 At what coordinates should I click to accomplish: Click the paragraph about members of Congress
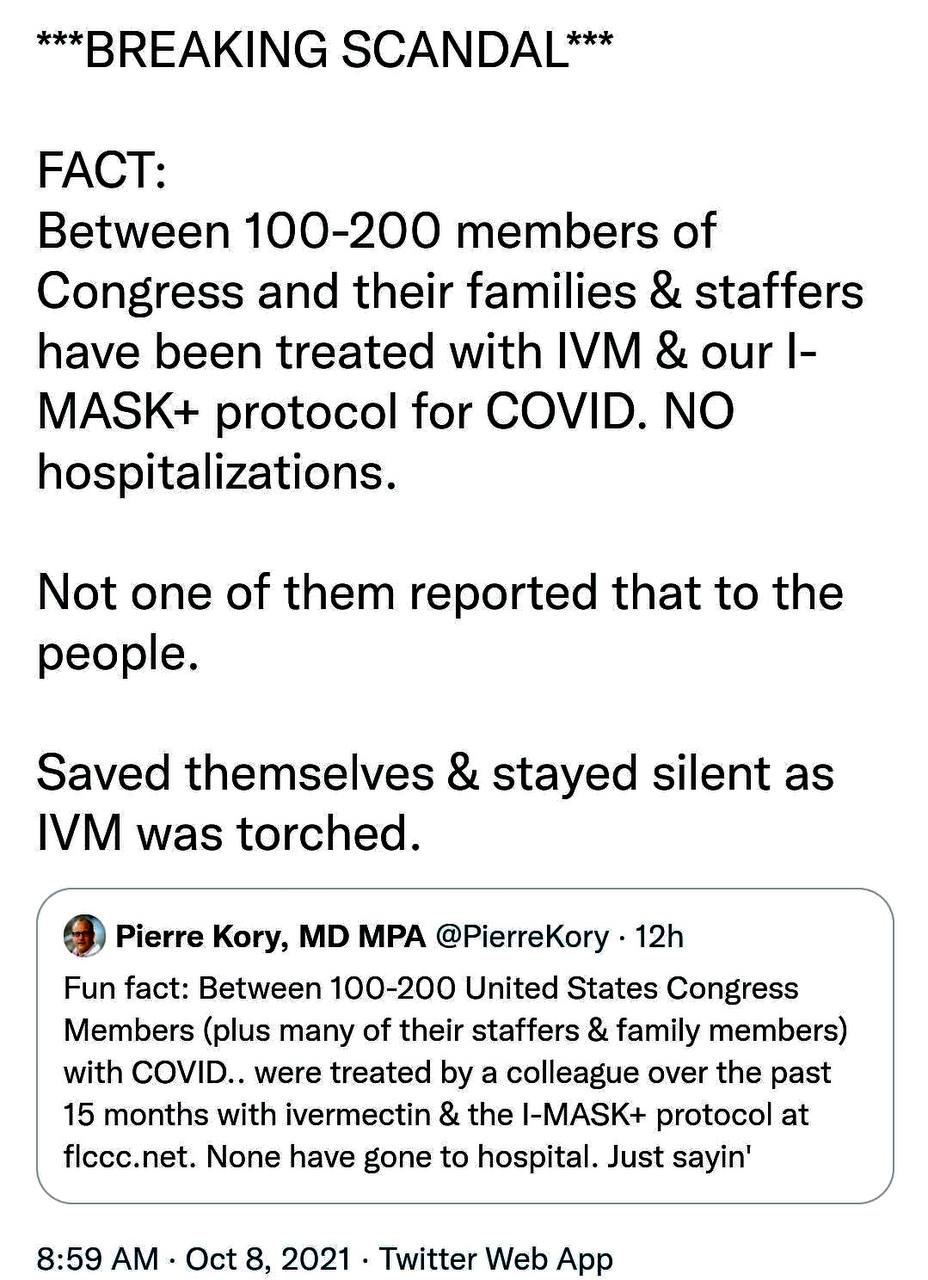pos(450,350)
